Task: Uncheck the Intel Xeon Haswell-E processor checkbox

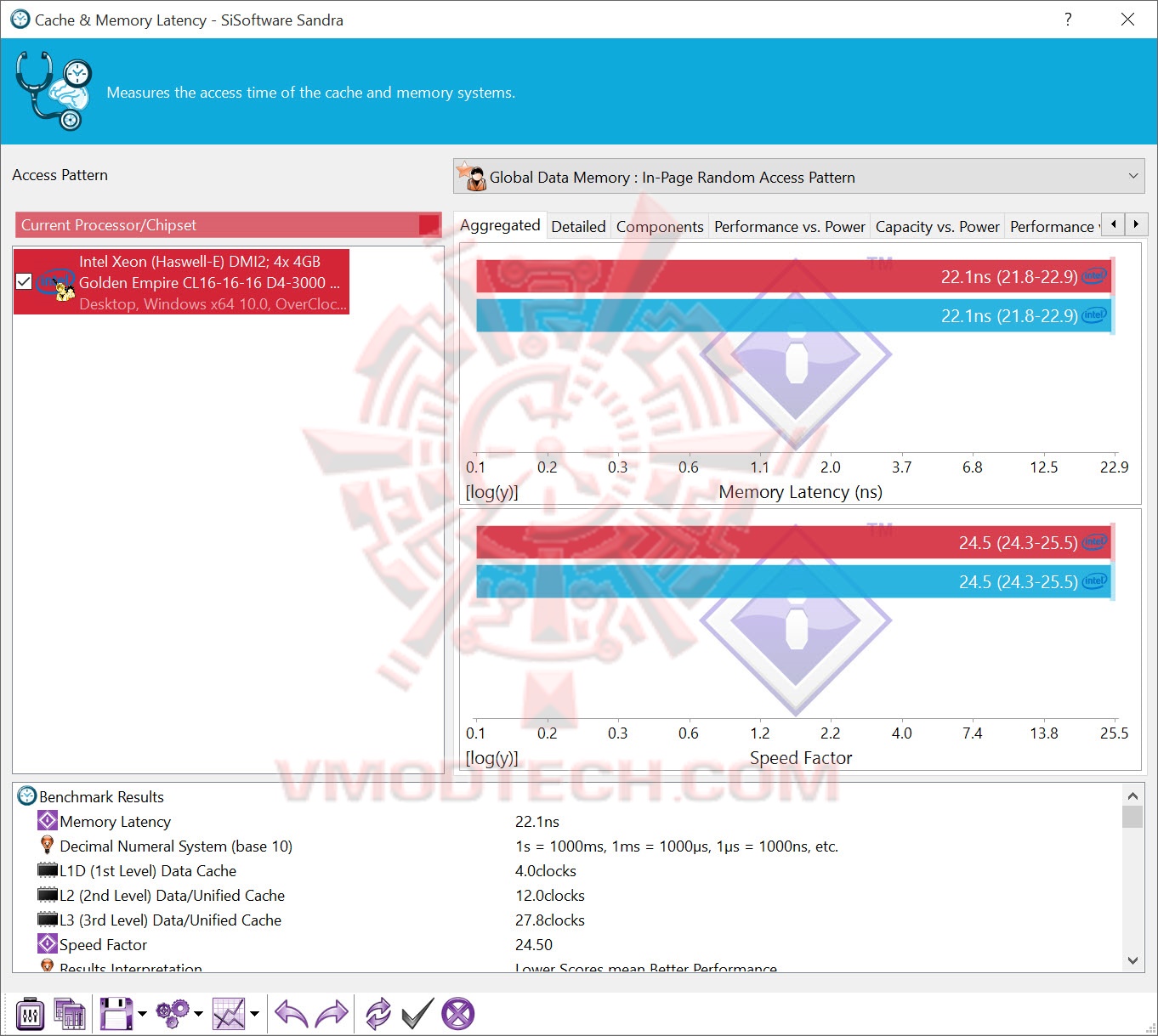Action: (24, 281)
